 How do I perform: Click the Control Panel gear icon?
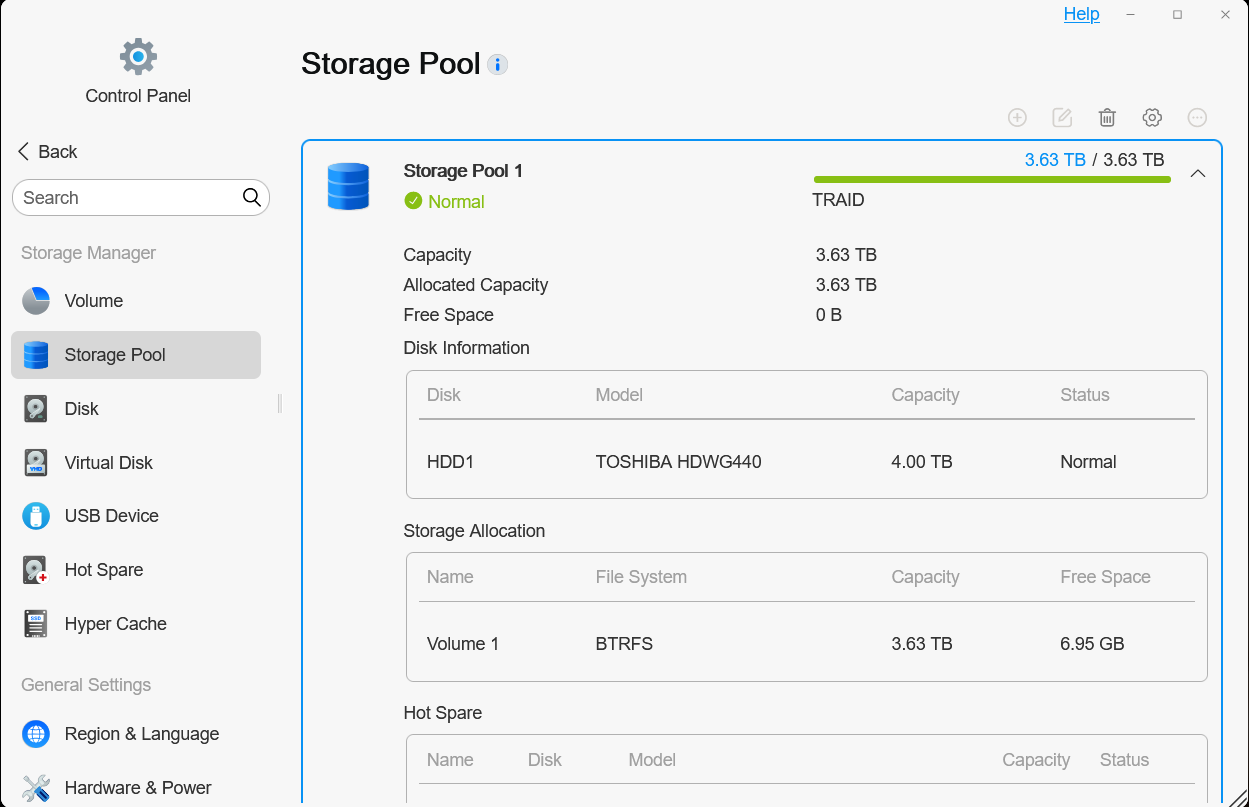click(138, 57)
